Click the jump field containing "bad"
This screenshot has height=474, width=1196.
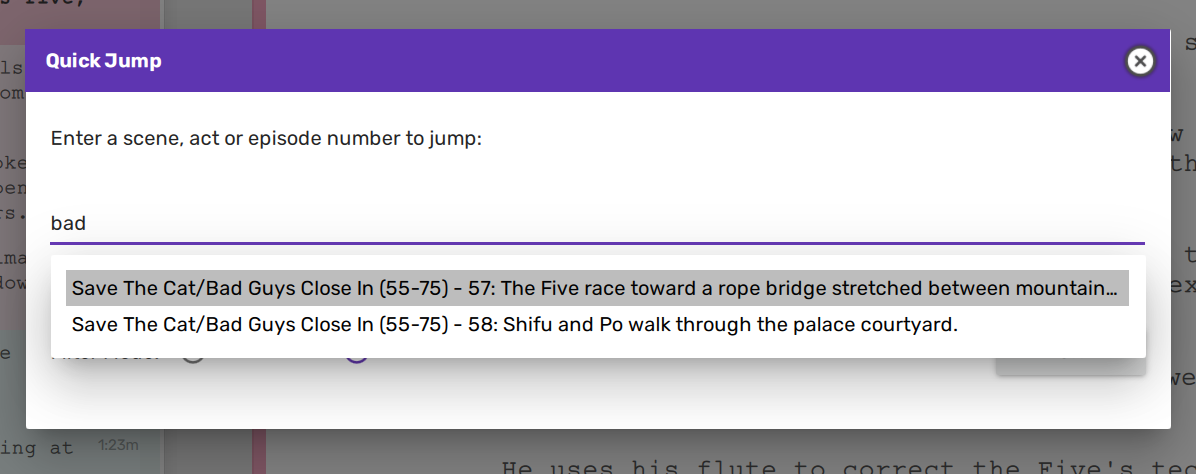[x=597, y=223]
